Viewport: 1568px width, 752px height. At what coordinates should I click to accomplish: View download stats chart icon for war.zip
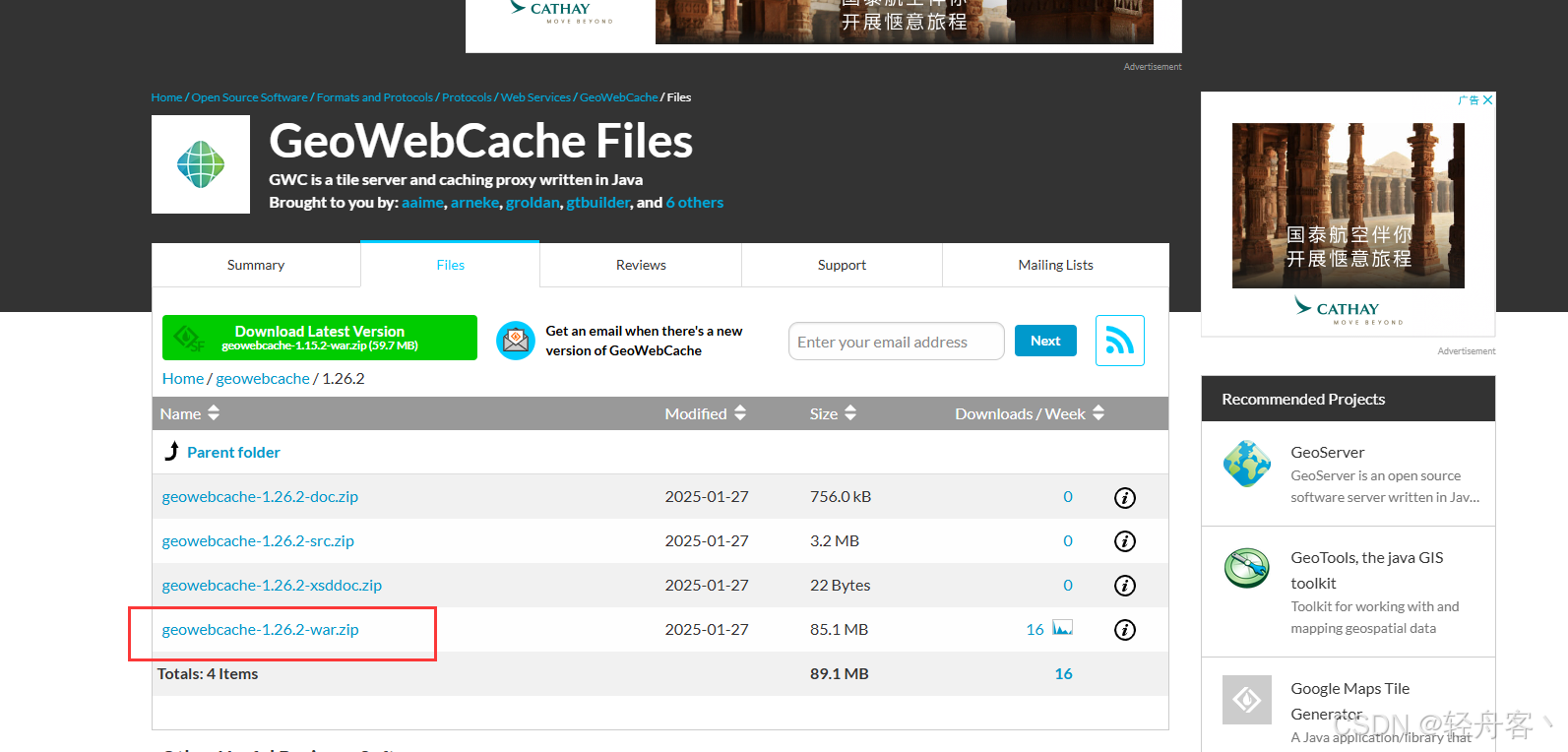(x=1062, y=628)
